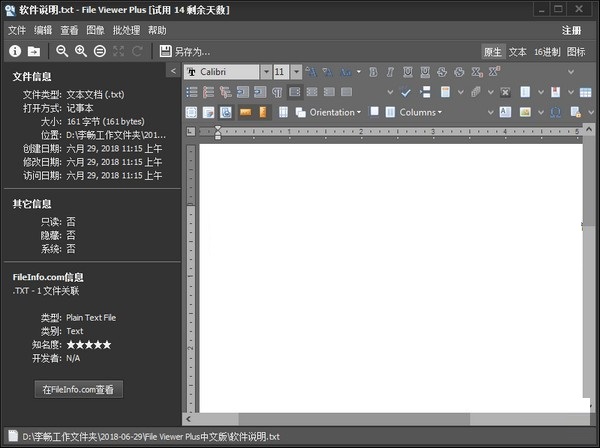Toggle underline formatting
600x448 pixels.
(408, 72)
